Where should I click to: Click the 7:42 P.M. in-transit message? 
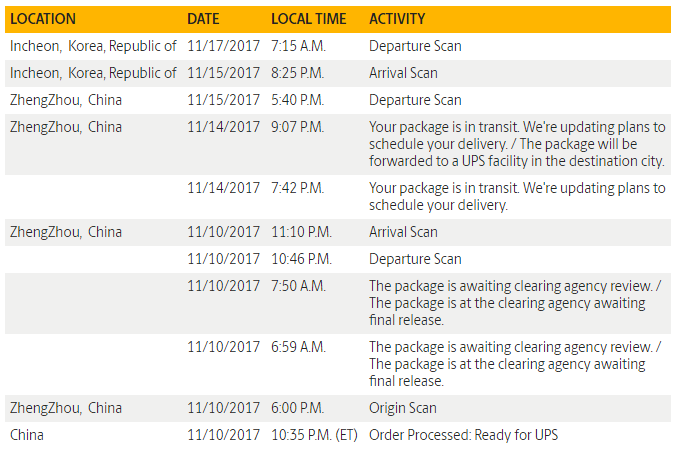(516, 197)
